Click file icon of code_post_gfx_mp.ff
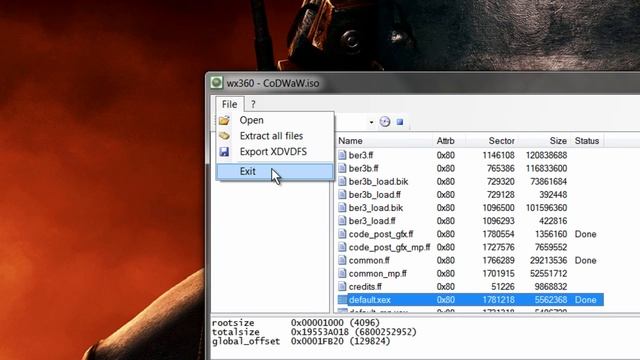This screenshot has width=640, height=360. tap(342, 247)
